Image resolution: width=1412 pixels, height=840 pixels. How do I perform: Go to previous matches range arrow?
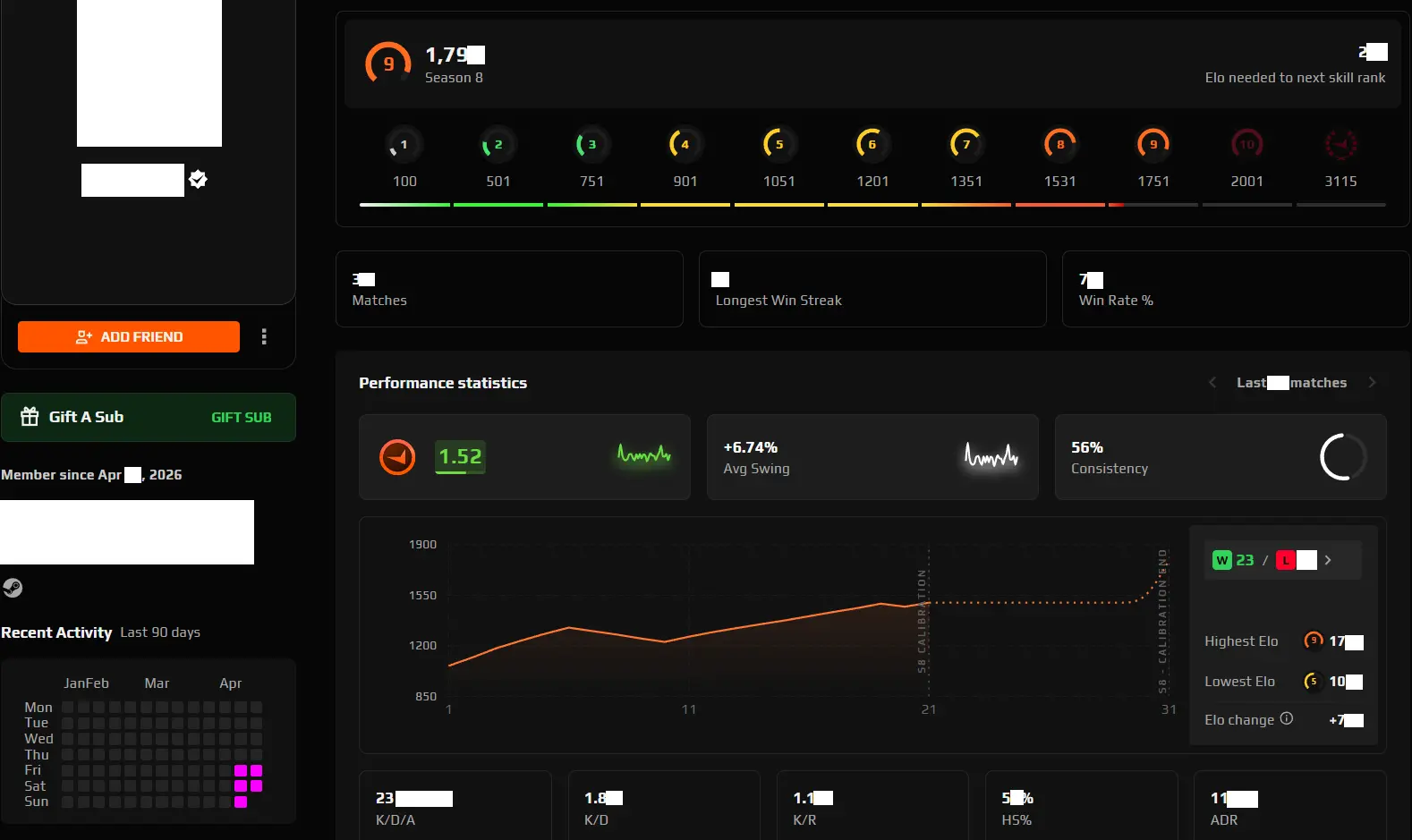click(1212, 383)
